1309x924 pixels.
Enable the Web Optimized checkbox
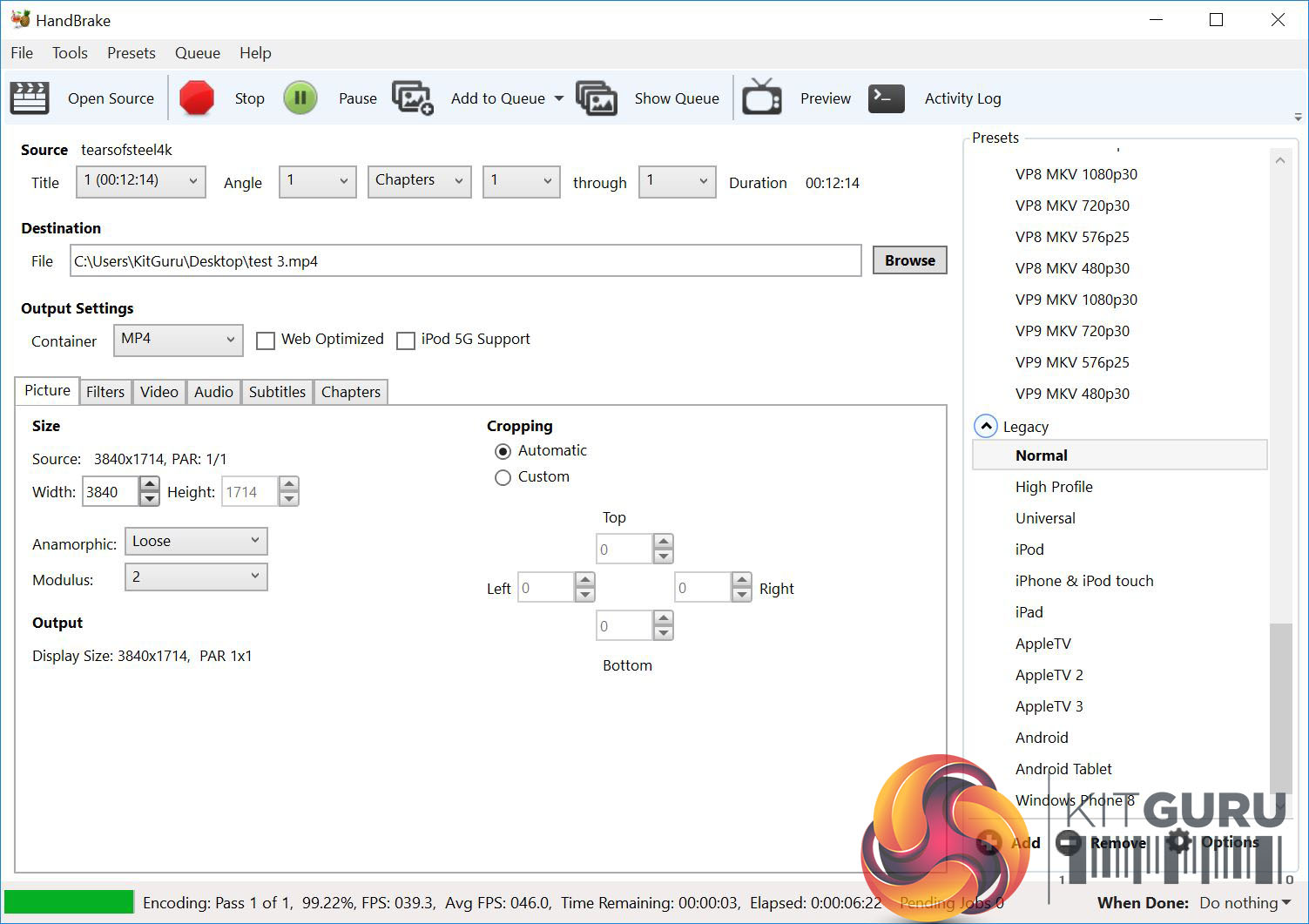pos(266,341)
